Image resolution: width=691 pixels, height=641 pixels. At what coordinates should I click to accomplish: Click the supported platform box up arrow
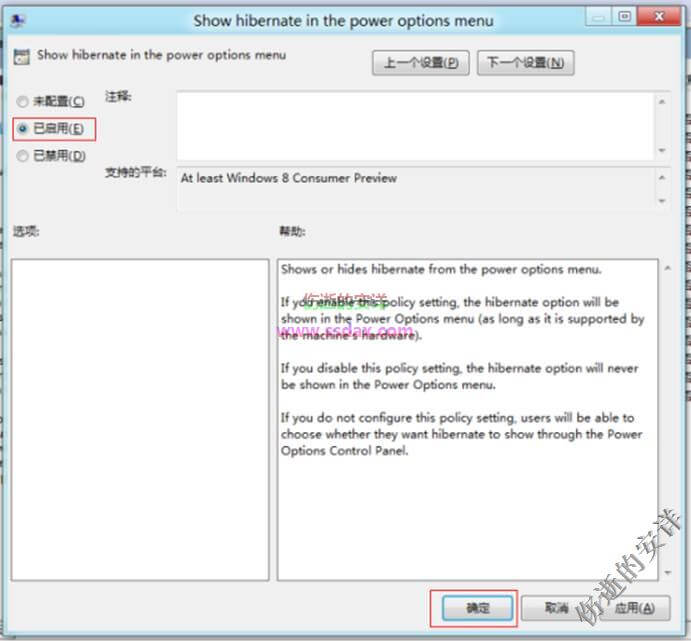pyautogui.click(x=661, y=178)
